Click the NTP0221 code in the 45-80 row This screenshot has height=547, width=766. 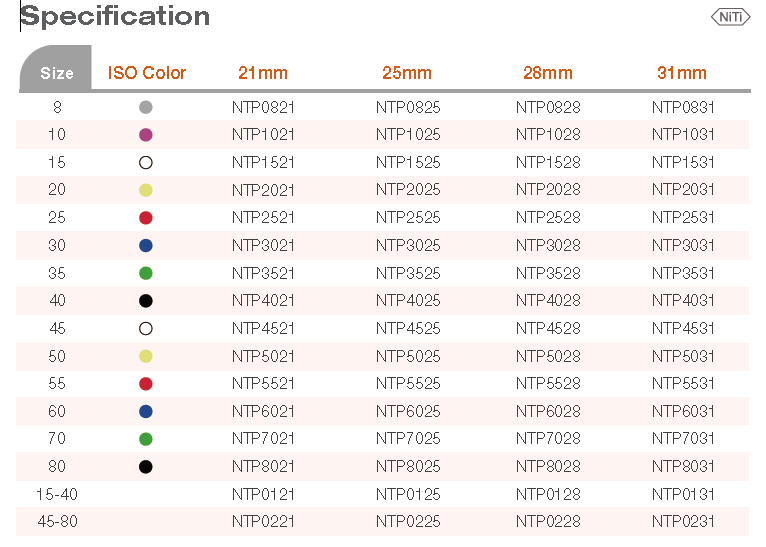263,521
